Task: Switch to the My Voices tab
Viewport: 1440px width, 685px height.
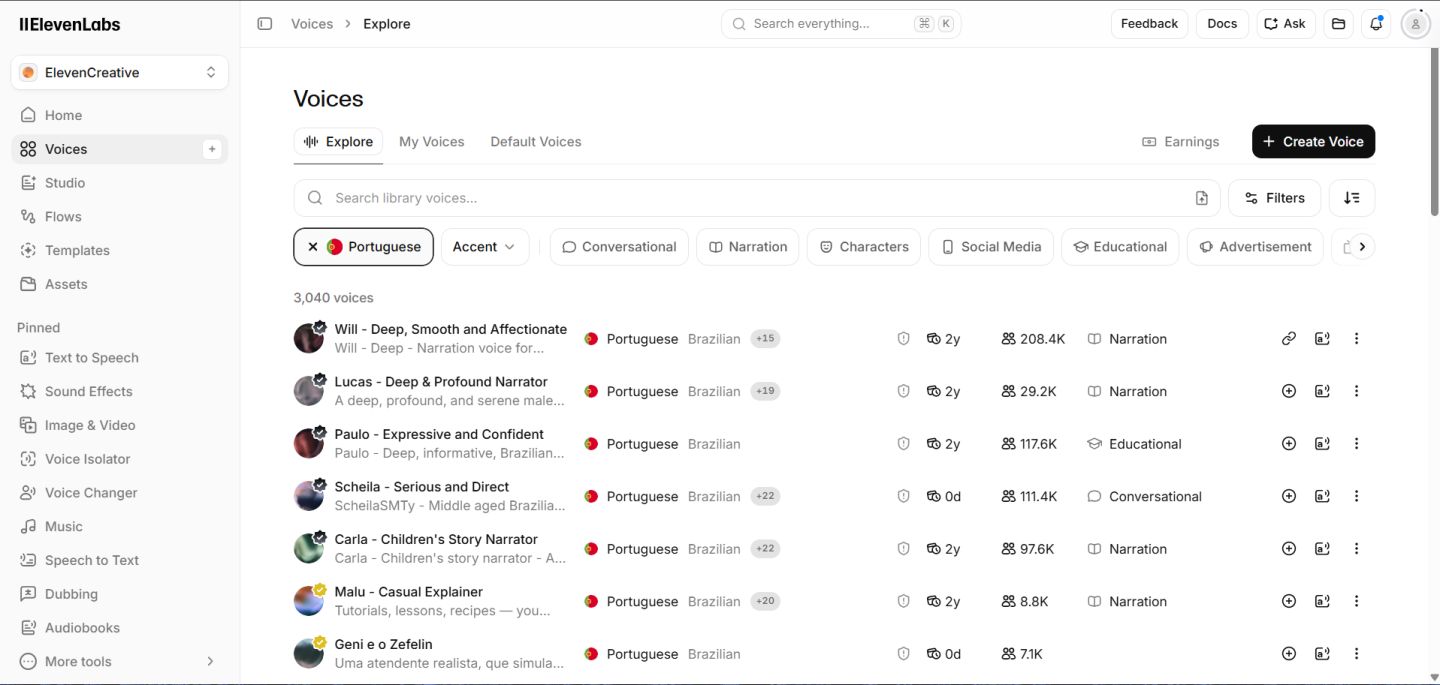Action: click(x=432, y=142)
